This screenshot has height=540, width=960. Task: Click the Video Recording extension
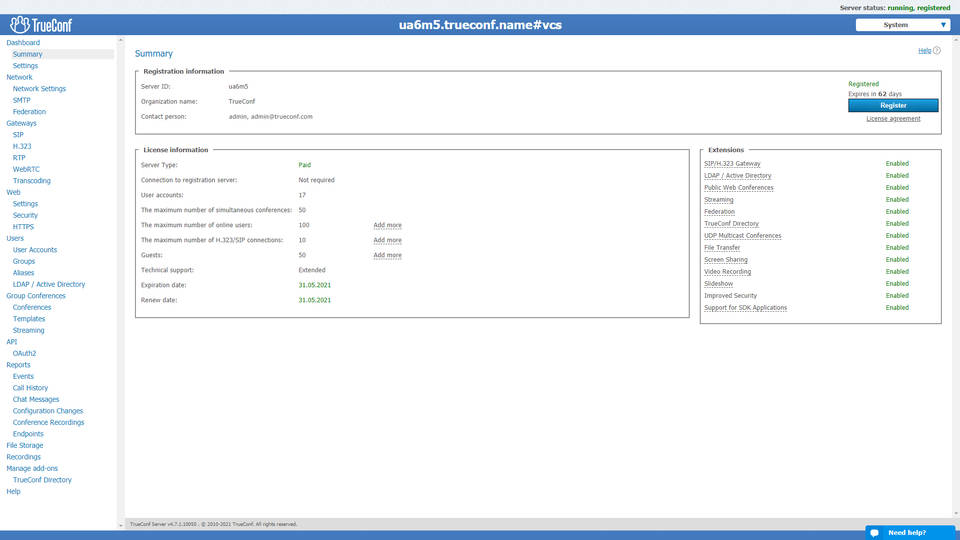(727, 272)
